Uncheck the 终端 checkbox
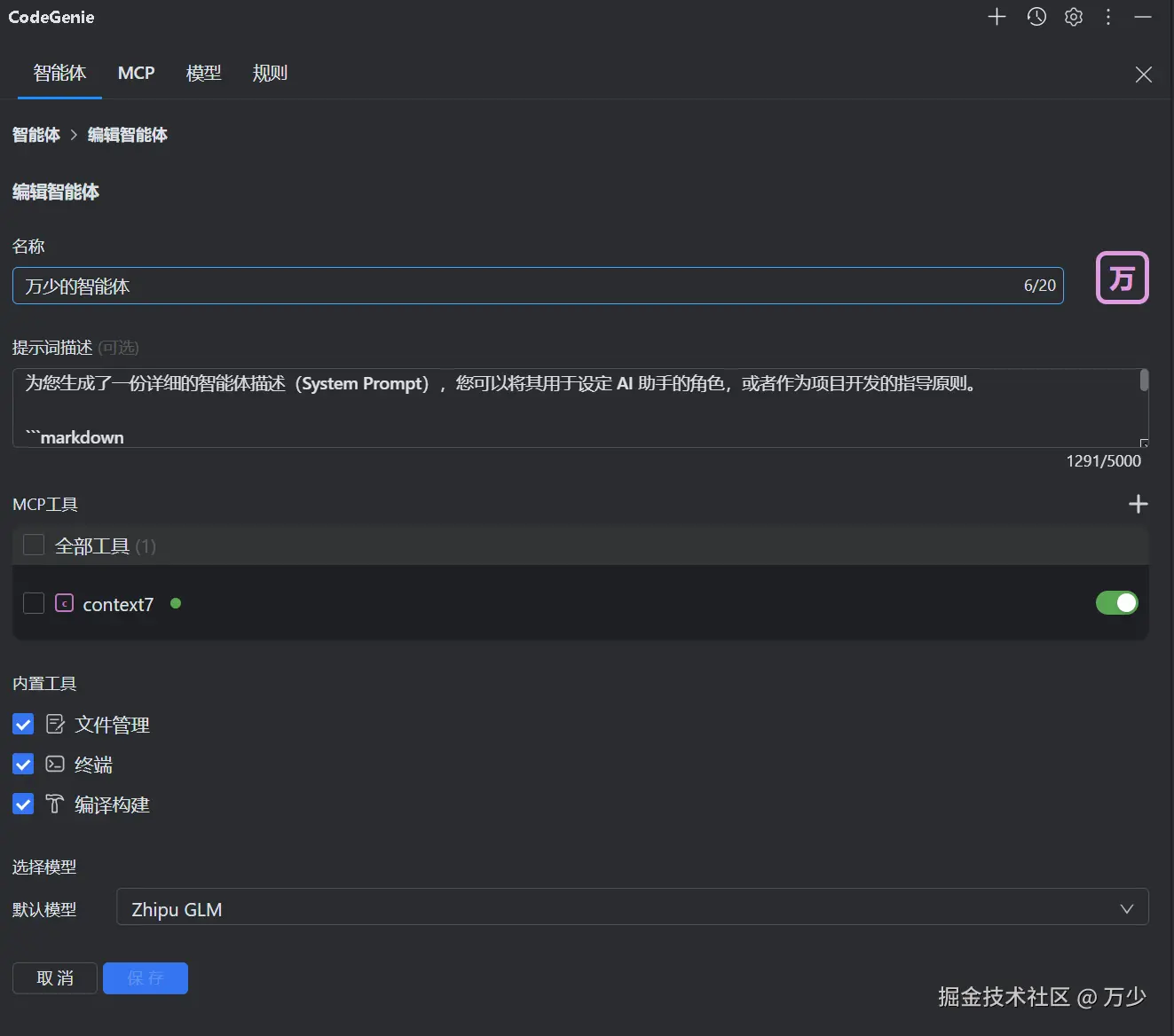The height and width of the screenshot is (1036, 1174). coord(23,764)
